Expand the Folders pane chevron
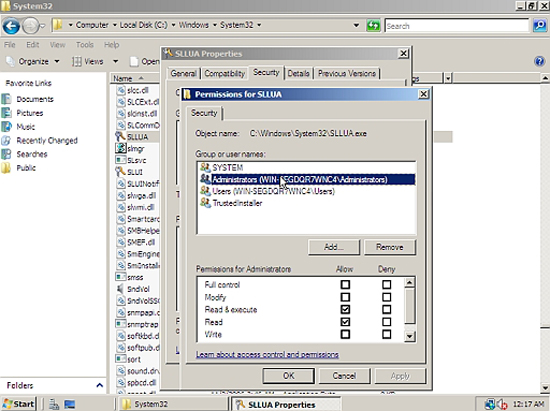 pos(100,385)
